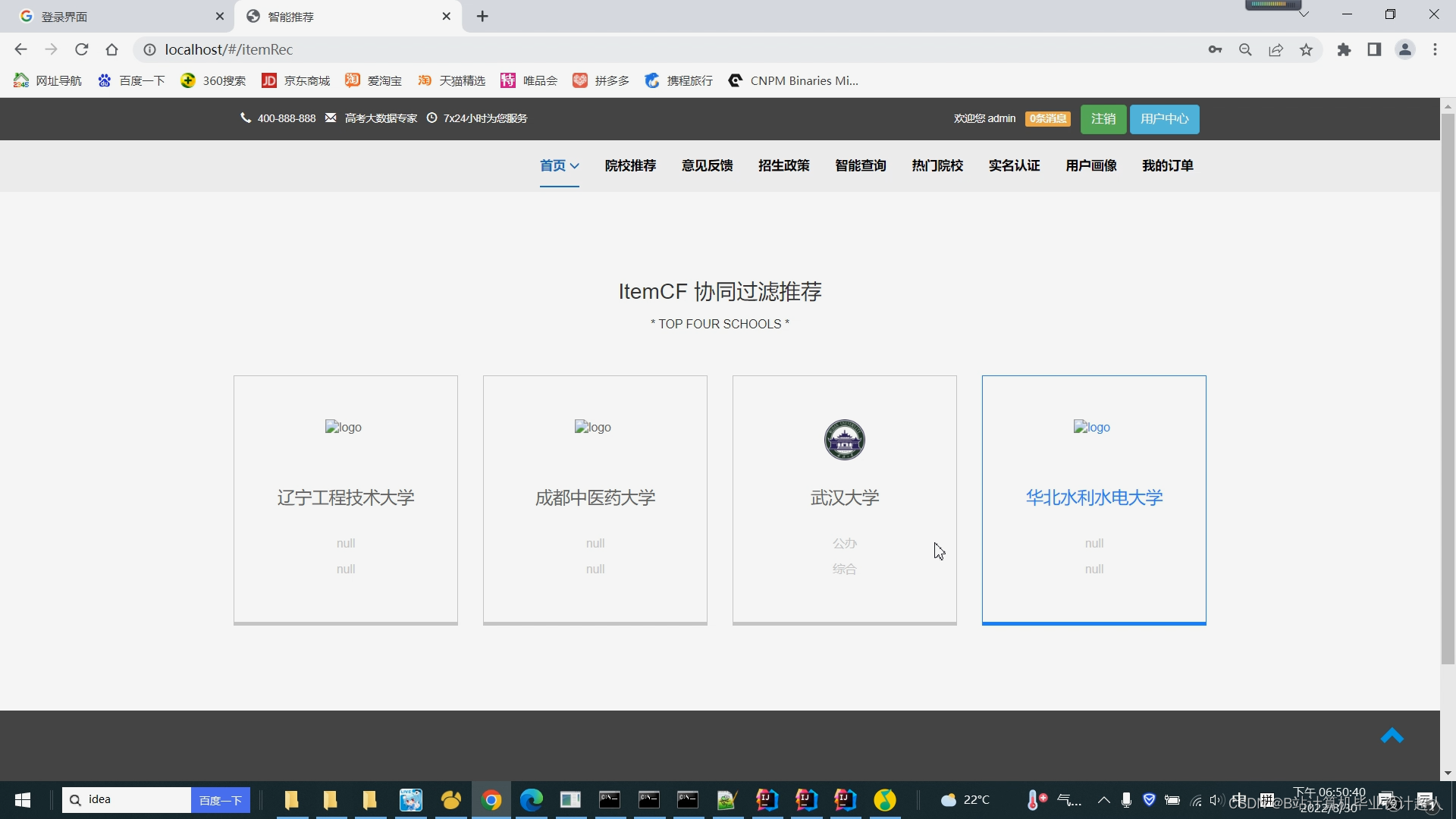Screen dimensions: 1456x819
Task: Click the browser reload page icon
Action: [x=82, y=49]
